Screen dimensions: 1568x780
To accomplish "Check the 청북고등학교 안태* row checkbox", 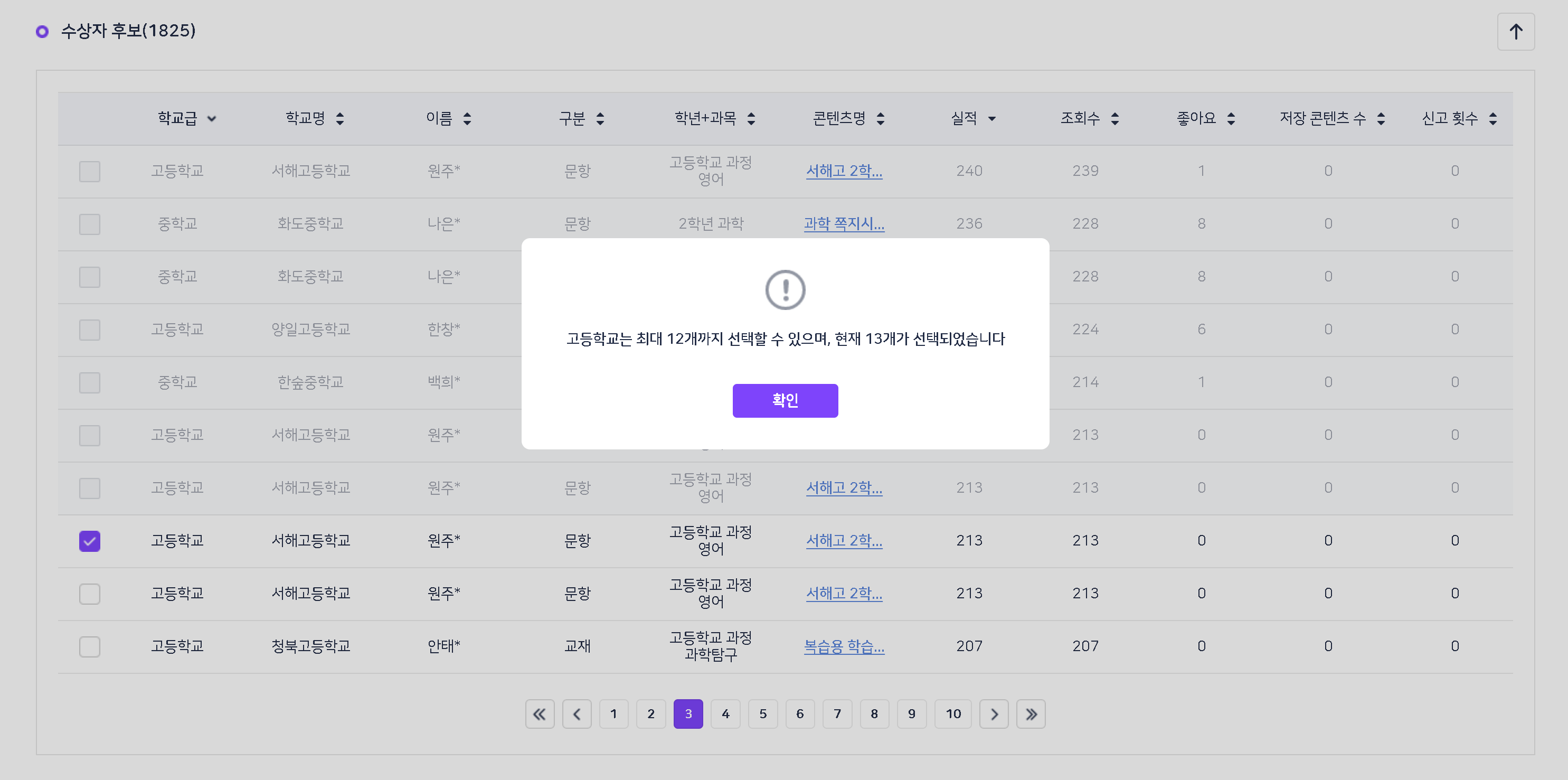I will pyautogui.click(x=89, y=646).
